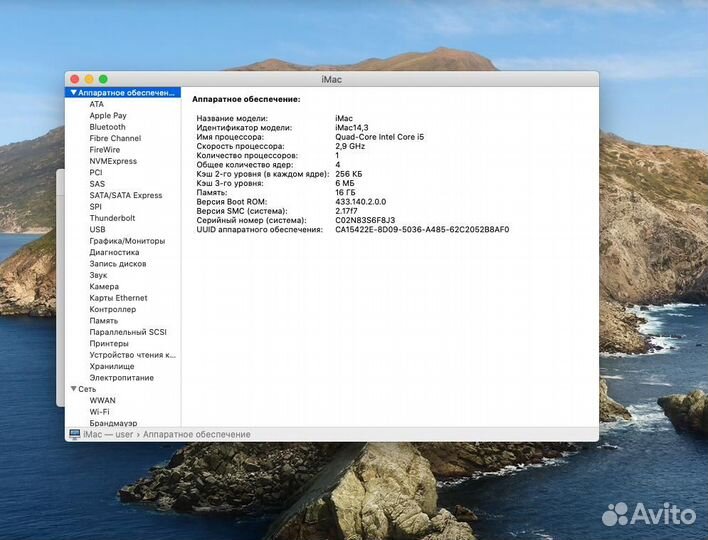Select Fibre Channel in the sidebar
708x540 pixels.
(115, 138)
